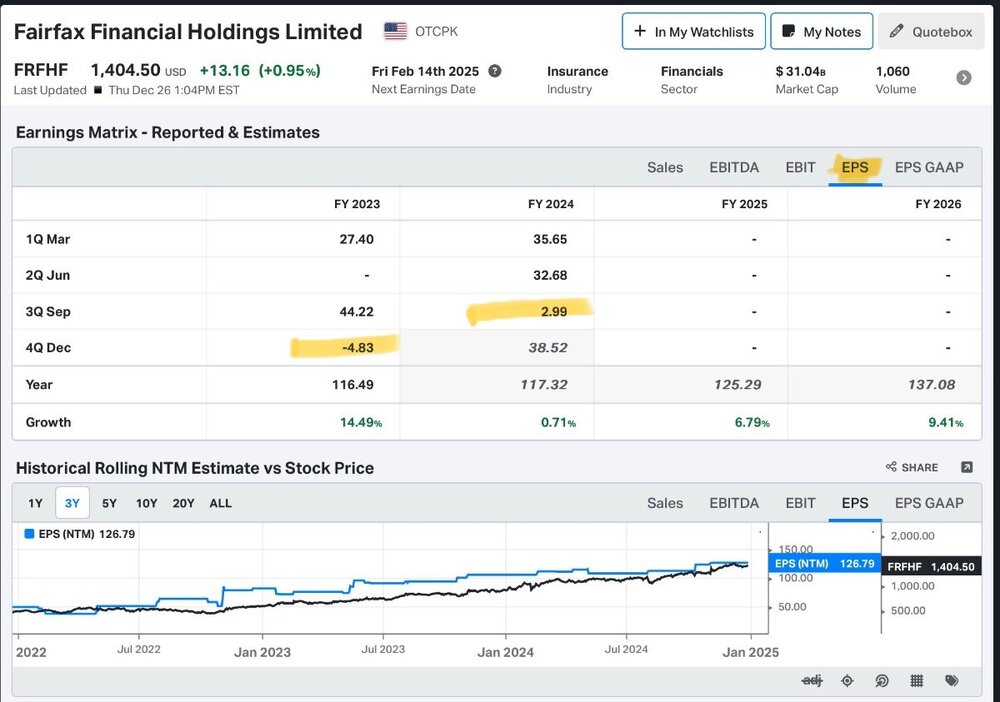Click the 117.32 Year estimate
Screen dimensions: 1000x702
[544, 384]
